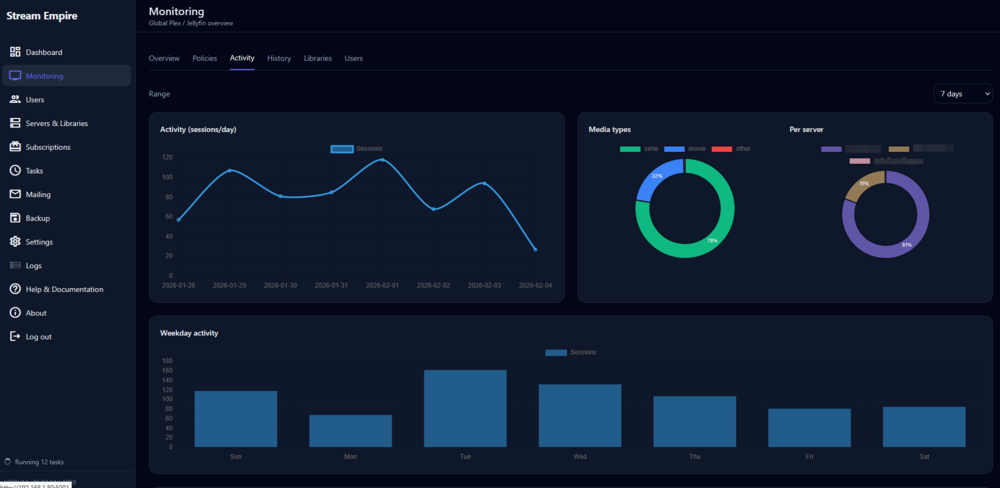Click the 2026-02-04 data point
The width and height of the screenshot is (1000, 488).
[x=535, y=249]
